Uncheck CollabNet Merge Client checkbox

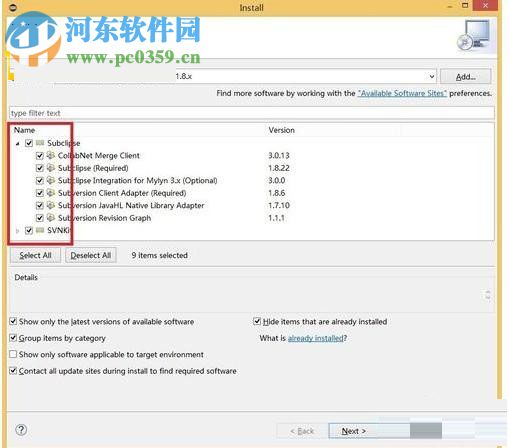click(40, 156)
